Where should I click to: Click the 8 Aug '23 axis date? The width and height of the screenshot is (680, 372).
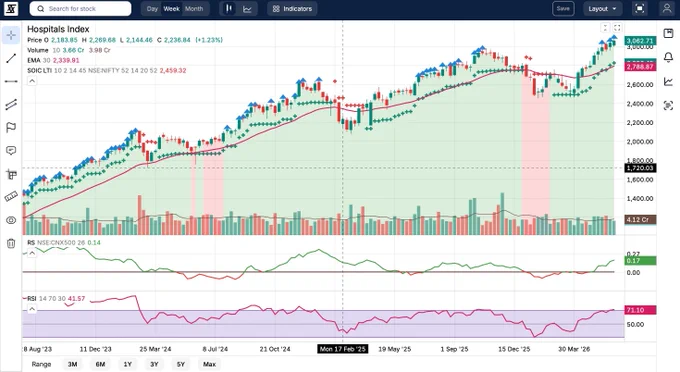(38, 349)
